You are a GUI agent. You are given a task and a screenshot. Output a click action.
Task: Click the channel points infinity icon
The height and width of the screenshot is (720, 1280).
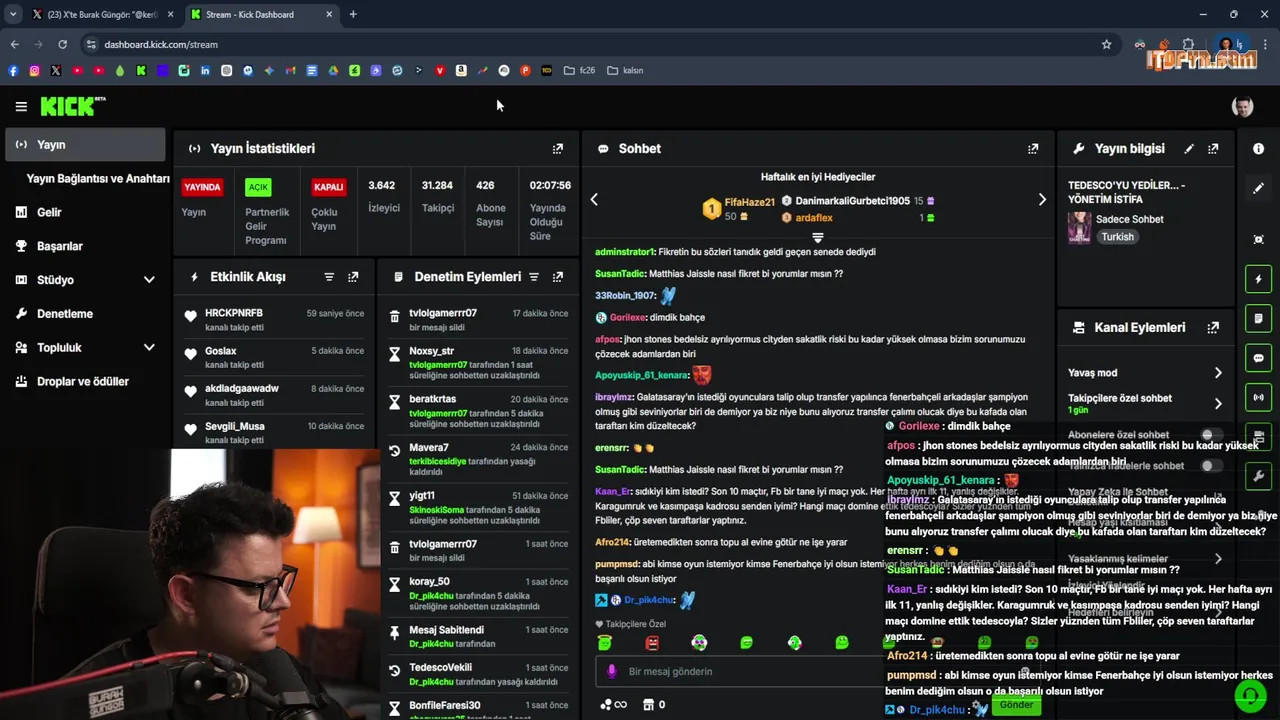pos(613,705)
